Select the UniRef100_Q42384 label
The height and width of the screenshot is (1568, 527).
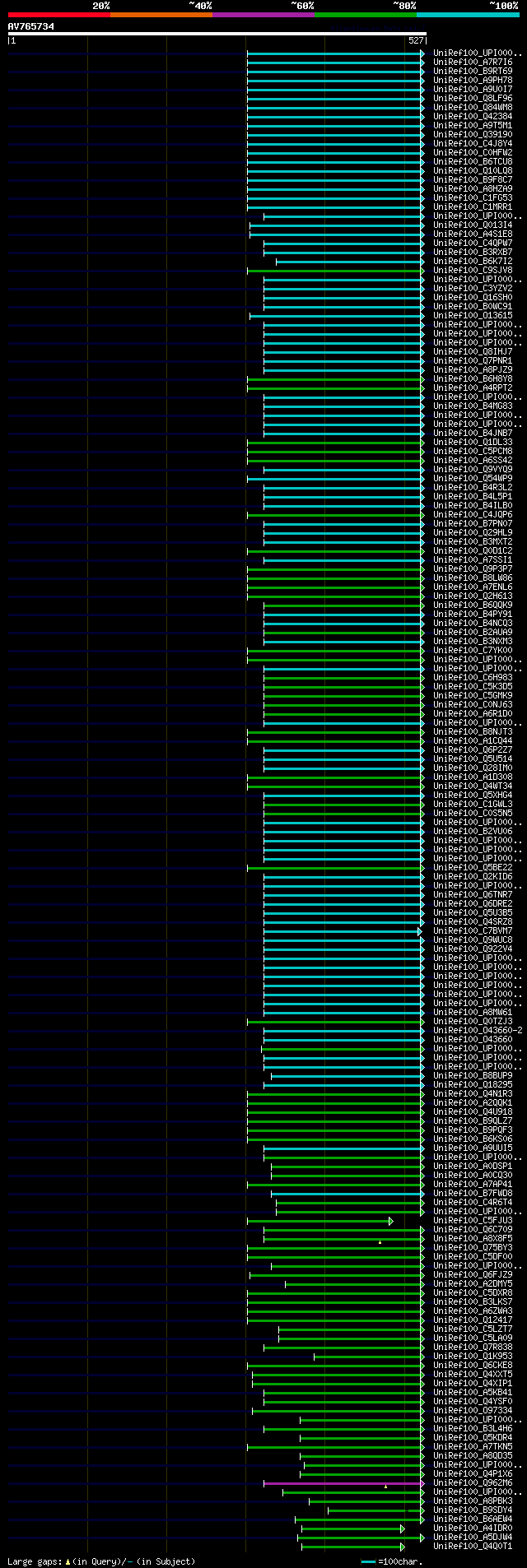click(473, 116)
